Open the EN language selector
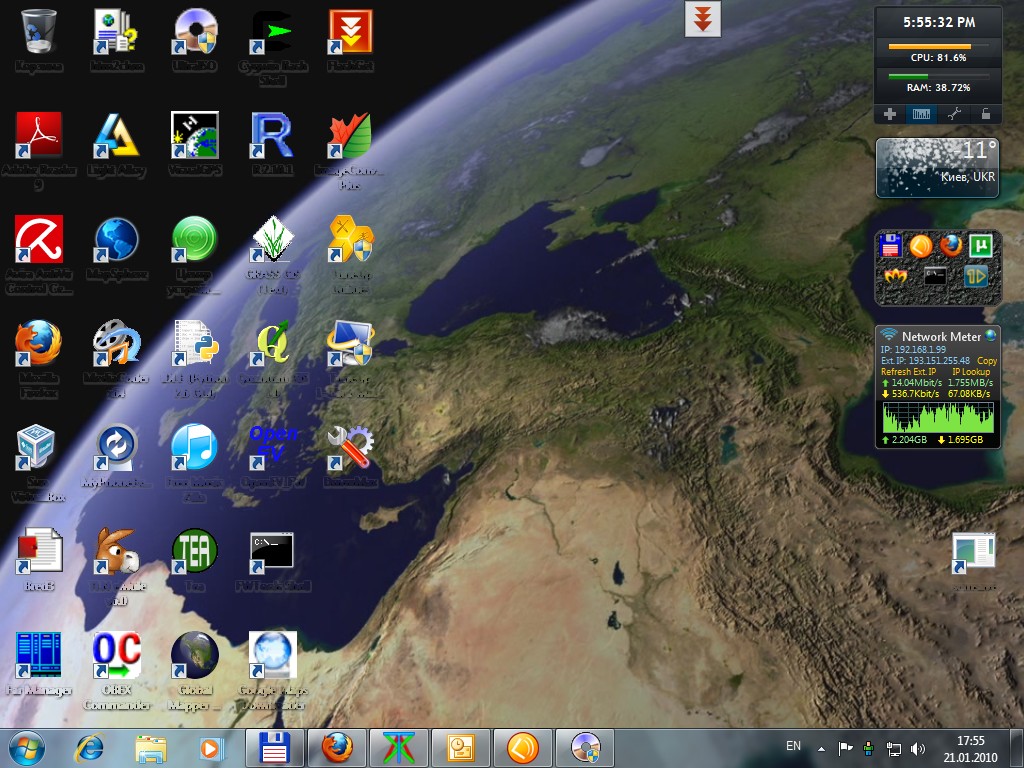Image resolution: width=1024 pixels, height=768 pixels. point(793,746)
